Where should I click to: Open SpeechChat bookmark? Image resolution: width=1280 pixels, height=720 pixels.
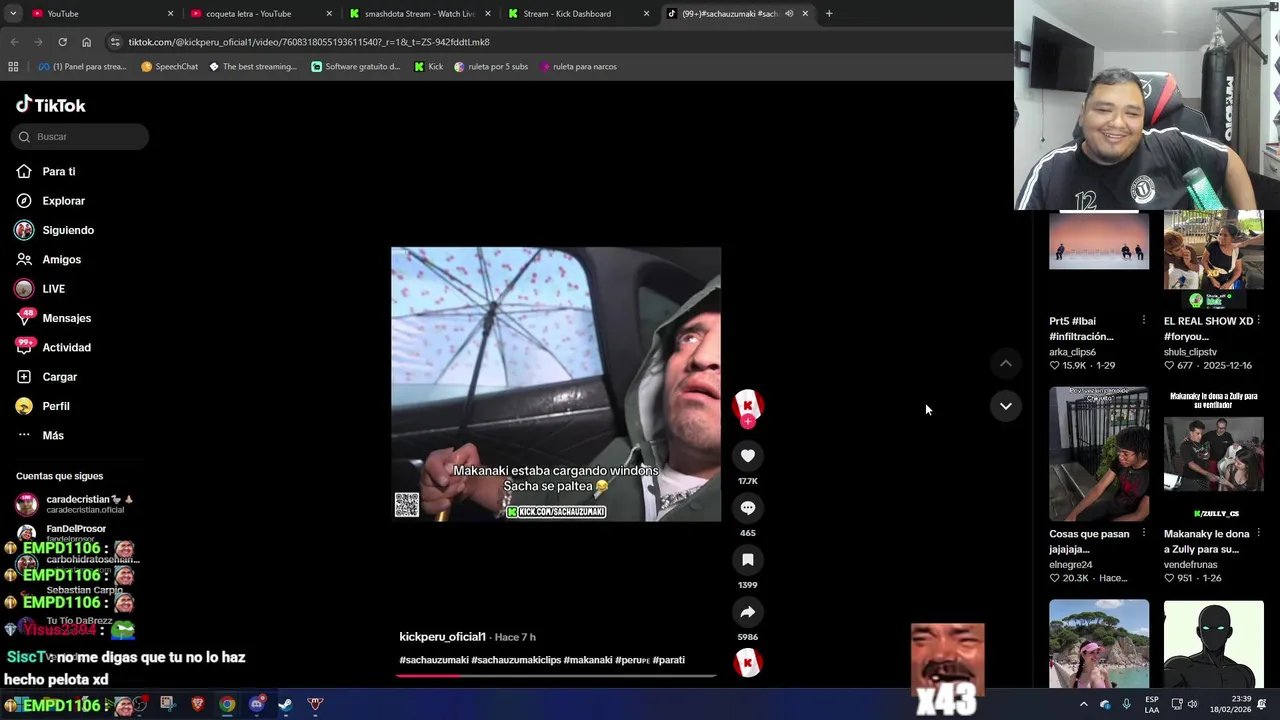coord(169,67)
